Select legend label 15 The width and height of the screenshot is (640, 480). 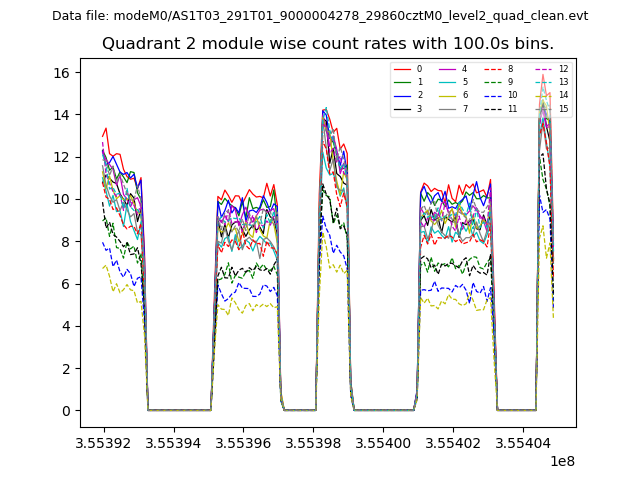tap(563, 109)
